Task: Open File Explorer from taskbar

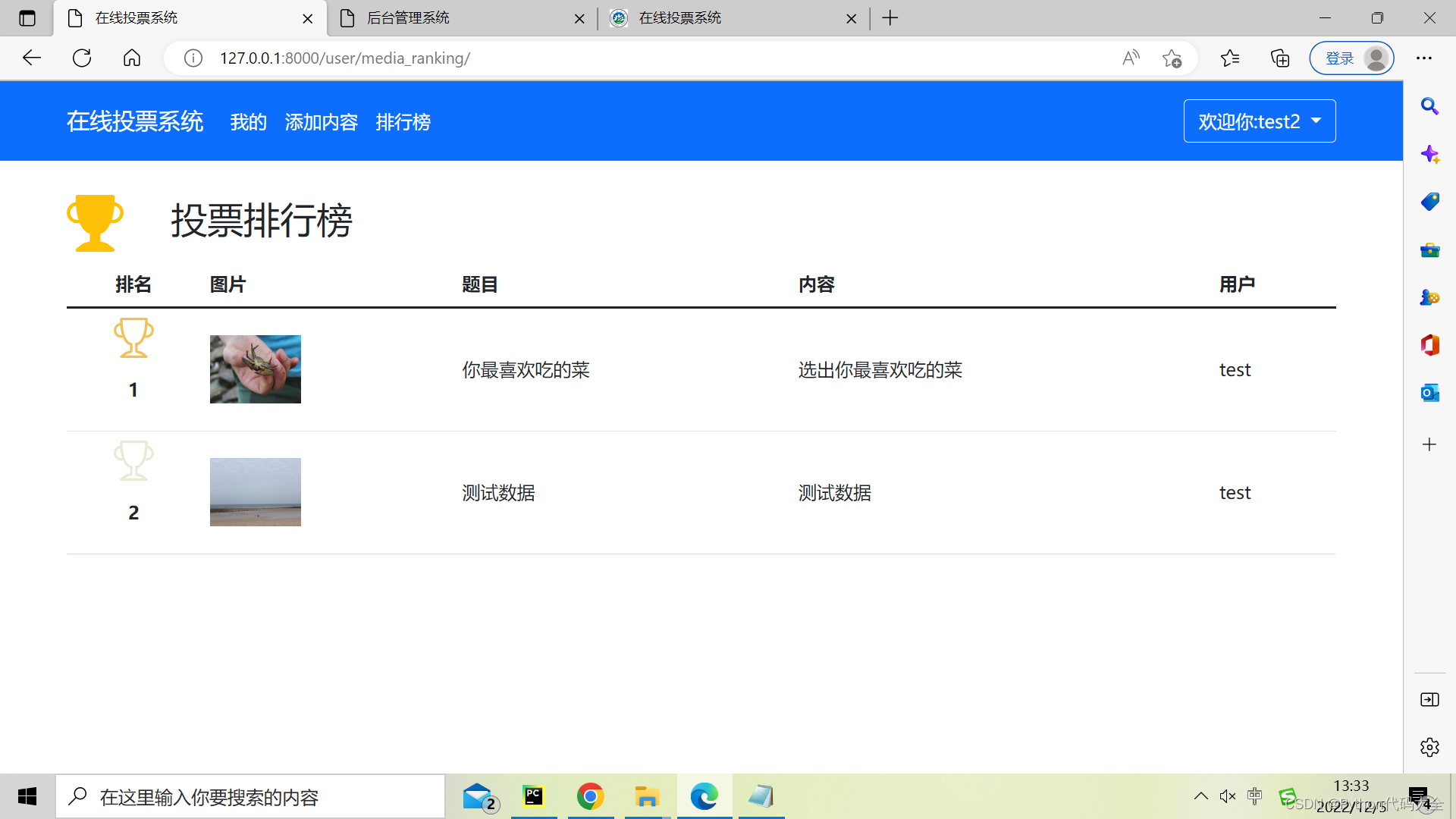Action: tap(647, 796)
